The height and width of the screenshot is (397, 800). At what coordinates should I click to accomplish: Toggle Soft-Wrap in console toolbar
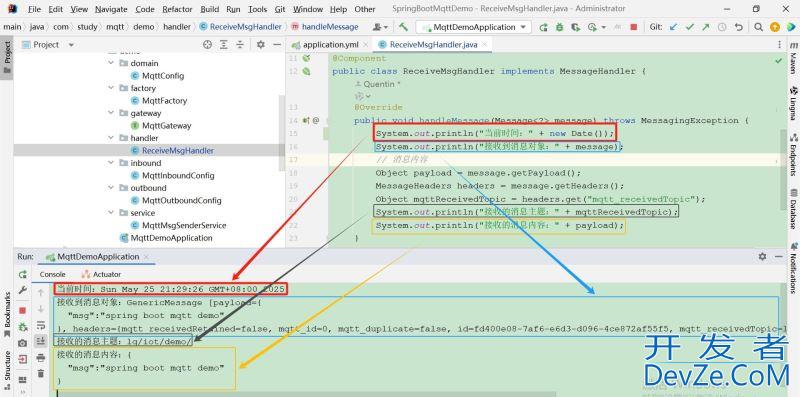41,326
